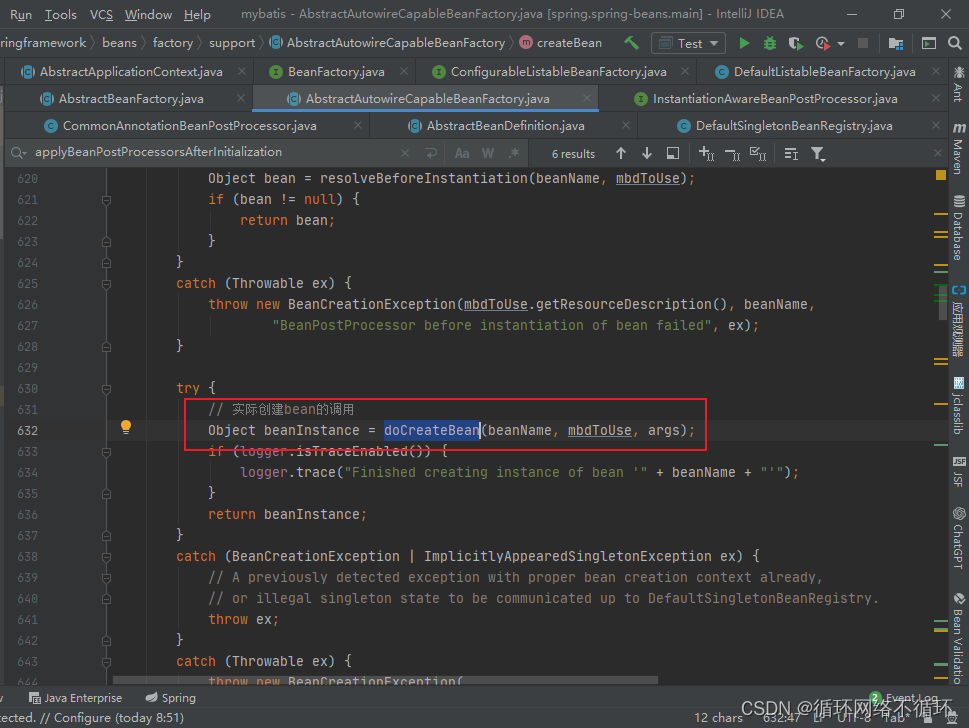
Task: Expand the Profiler dropdown arrow in the toolbar
Action: click(840, 44)
